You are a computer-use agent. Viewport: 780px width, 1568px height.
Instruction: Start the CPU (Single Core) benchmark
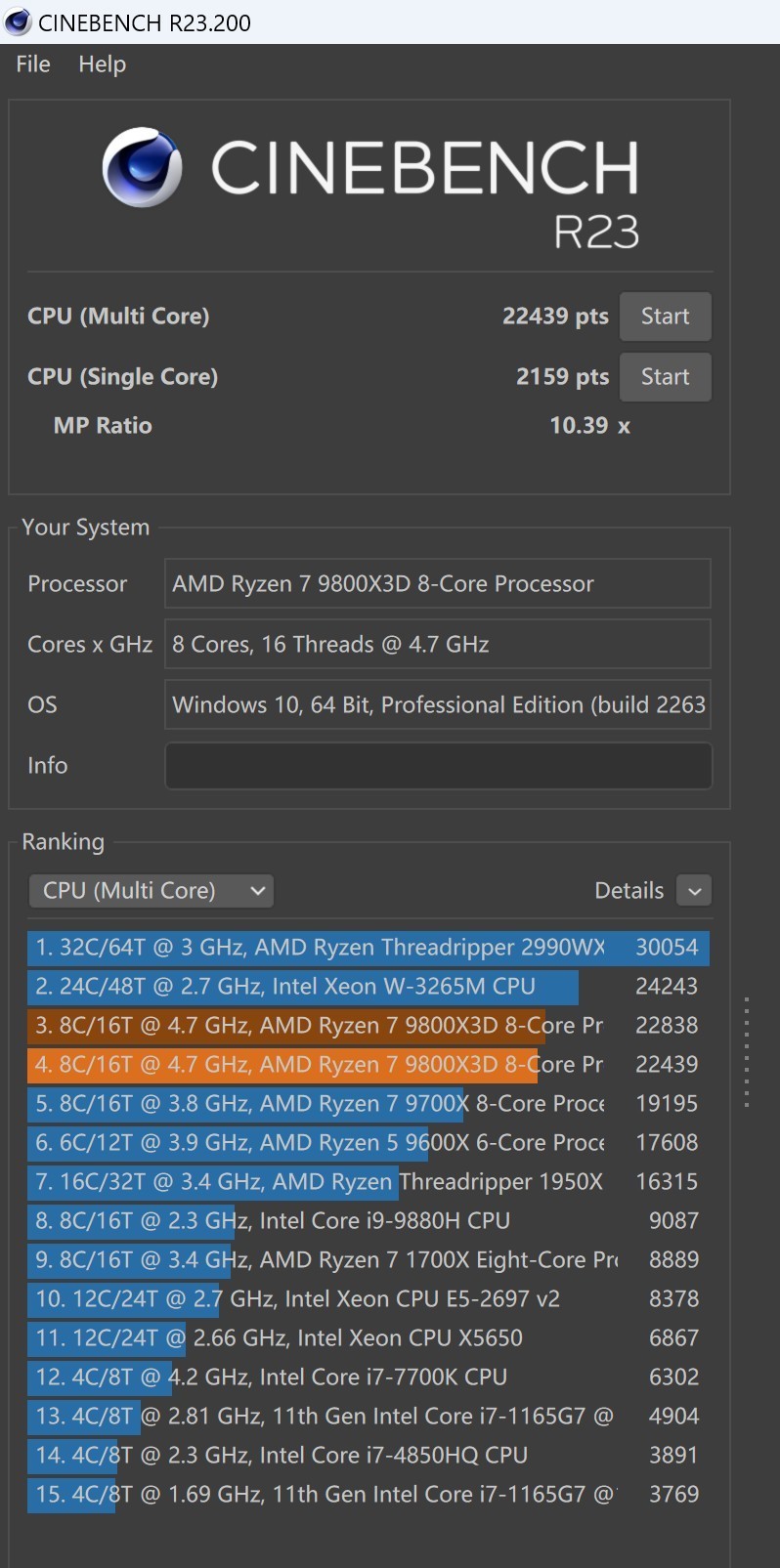pyautogui.click(x=665, y=376)
